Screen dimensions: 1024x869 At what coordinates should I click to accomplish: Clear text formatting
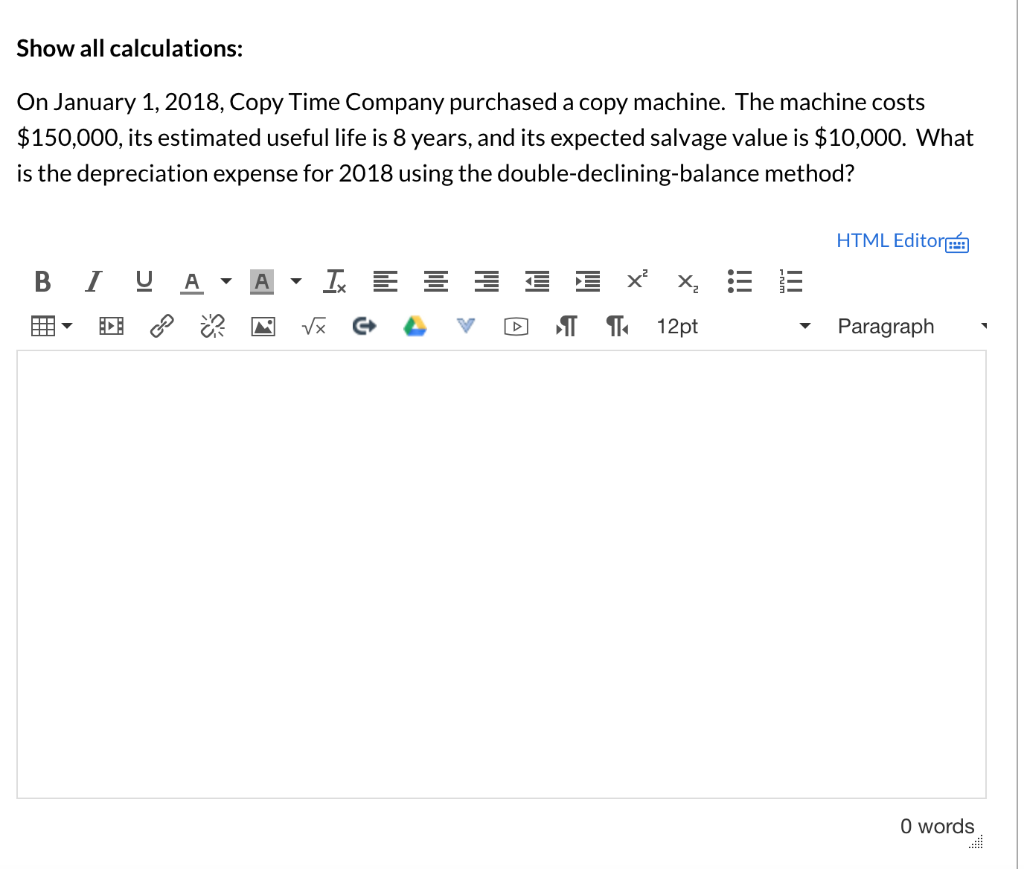point(334,281)
